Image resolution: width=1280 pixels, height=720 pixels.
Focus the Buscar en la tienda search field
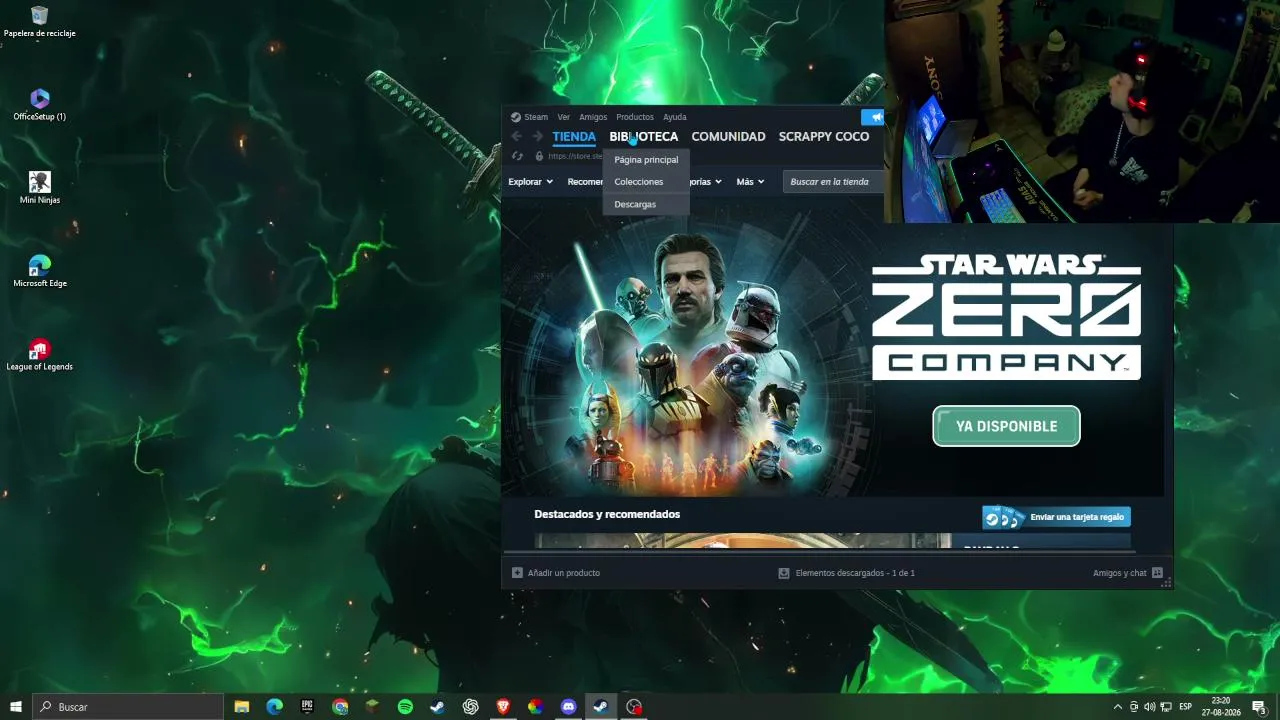[x=833, y=182]
